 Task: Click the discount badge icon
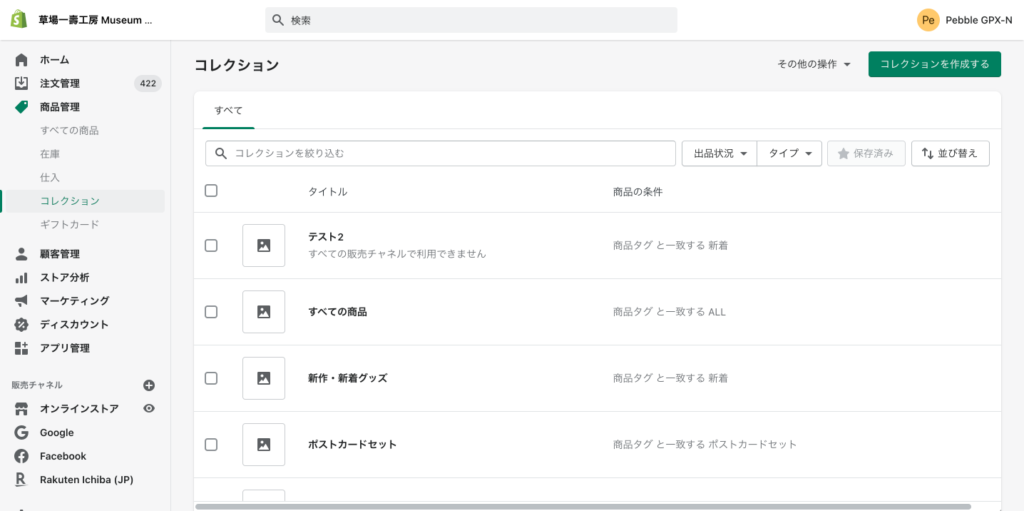21,325
